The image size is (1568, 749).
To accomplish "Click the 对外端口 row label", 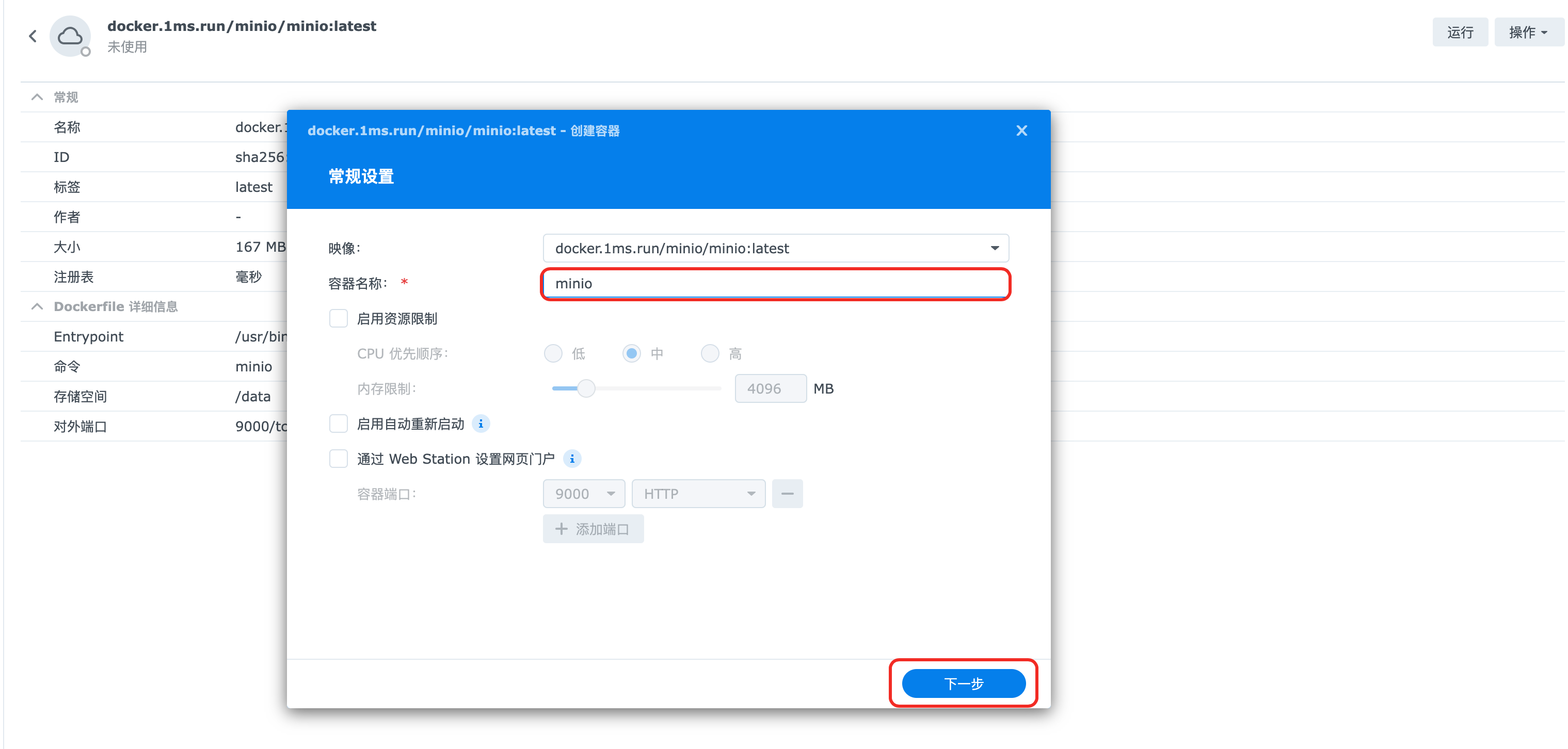I will point(81,426).
